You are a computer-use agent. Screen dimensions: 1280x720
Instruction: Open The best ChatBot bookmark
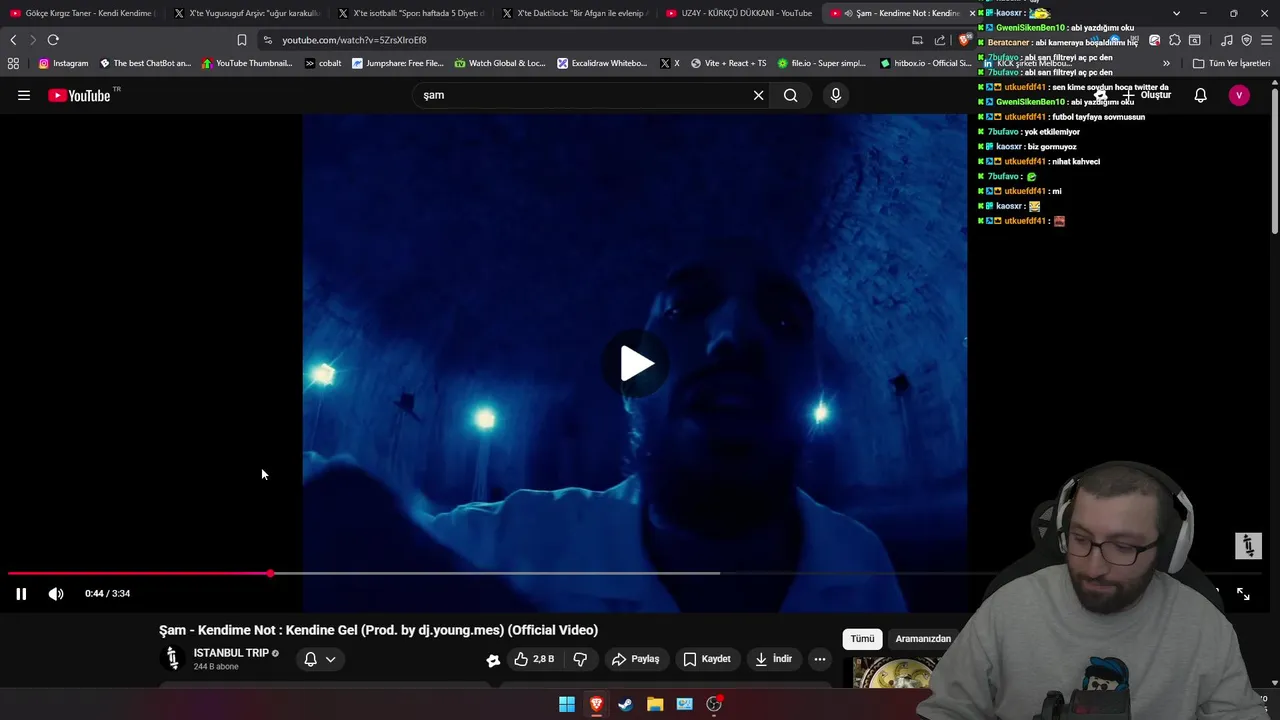click(145, 63)
